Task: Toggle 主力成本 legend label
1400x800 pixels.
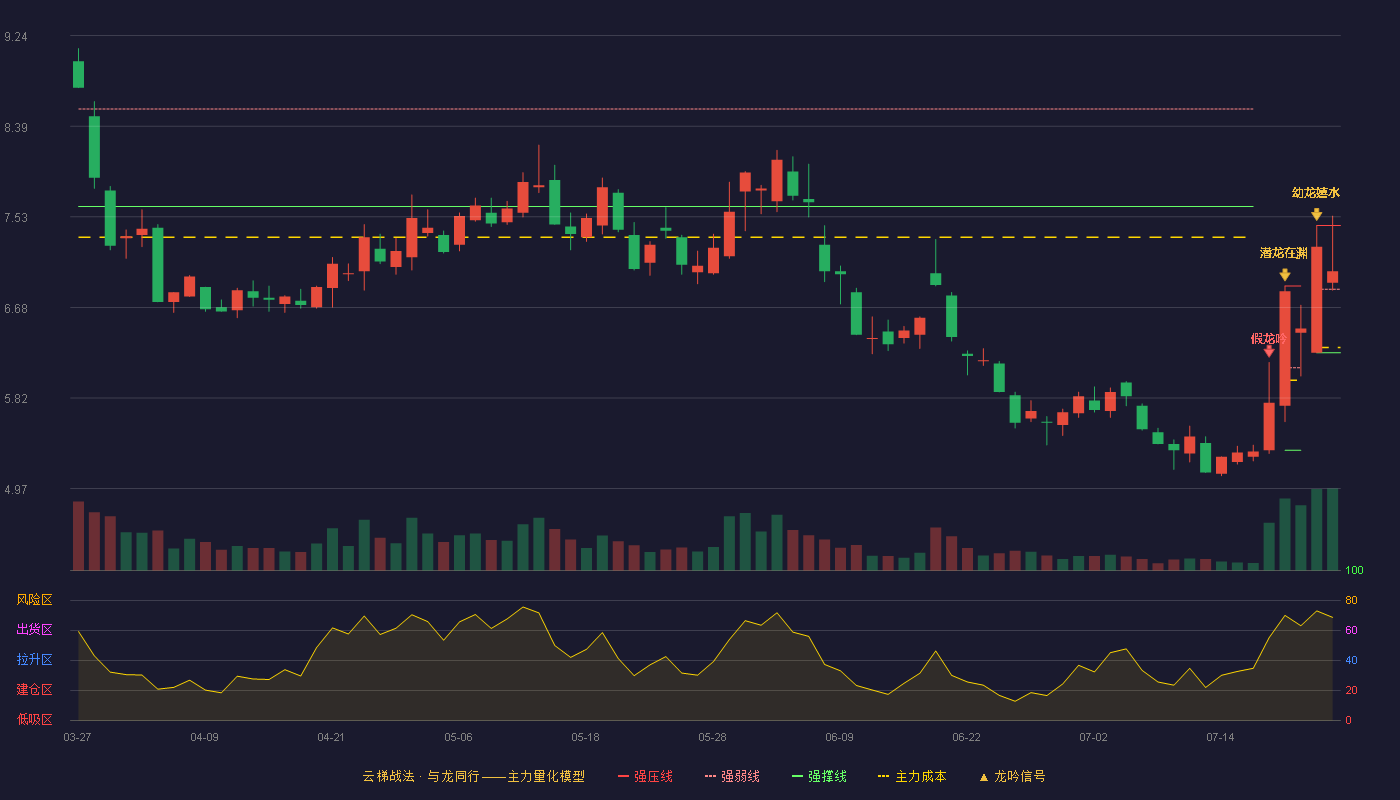Action: pyautogui.click(x=920, y=777)
